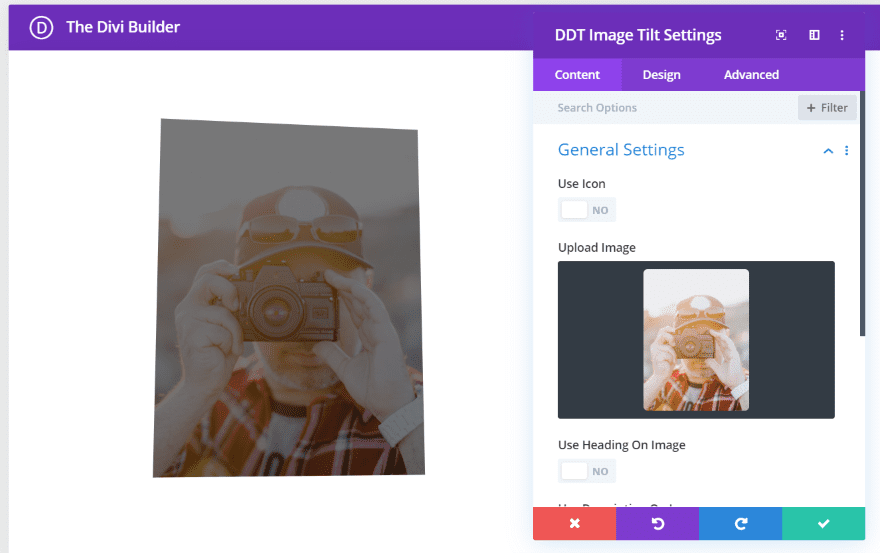Click the Search Options field

pyautogui.click(x=668, y=108)
